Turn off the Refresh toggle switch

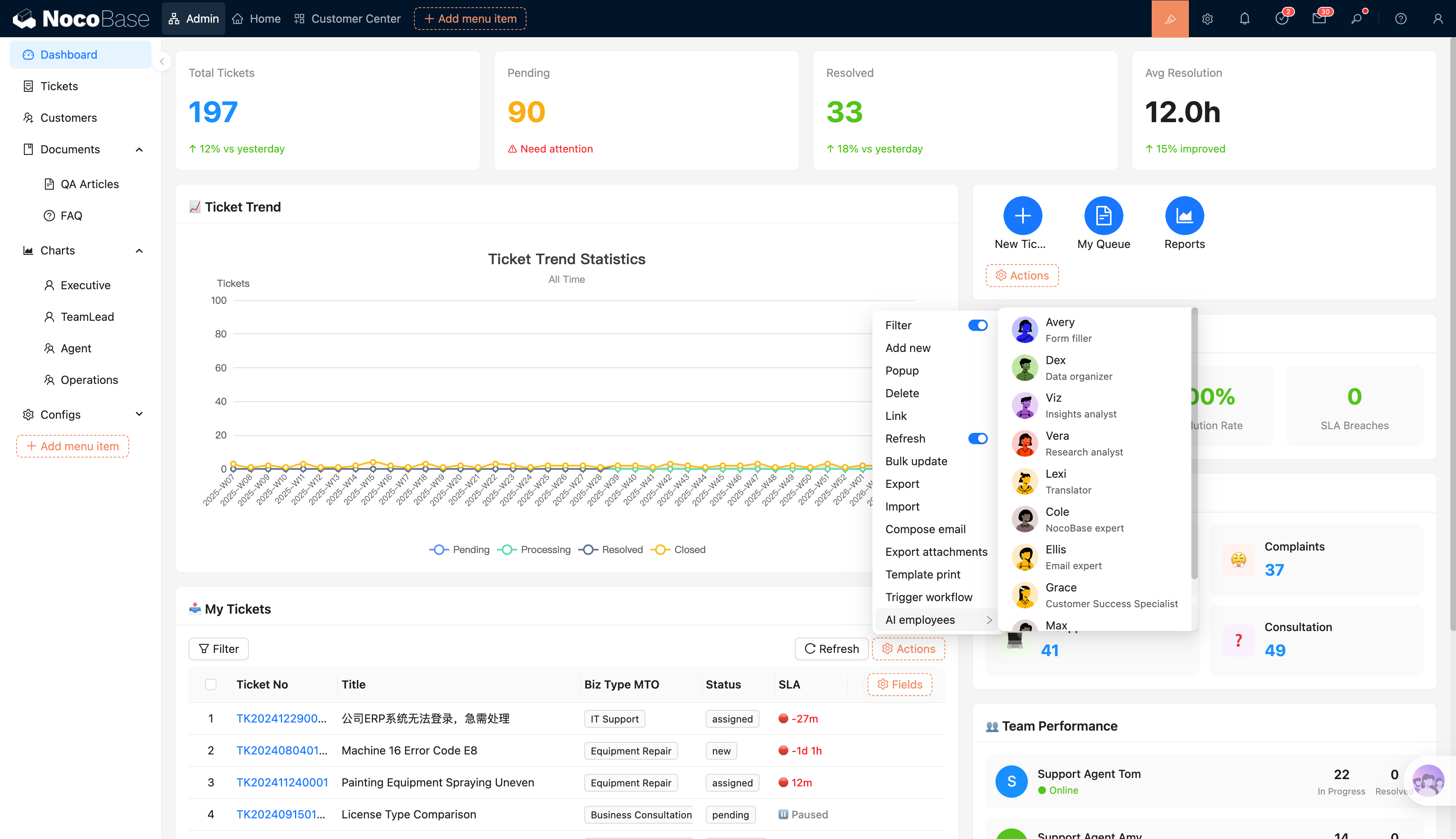point(978,439)
